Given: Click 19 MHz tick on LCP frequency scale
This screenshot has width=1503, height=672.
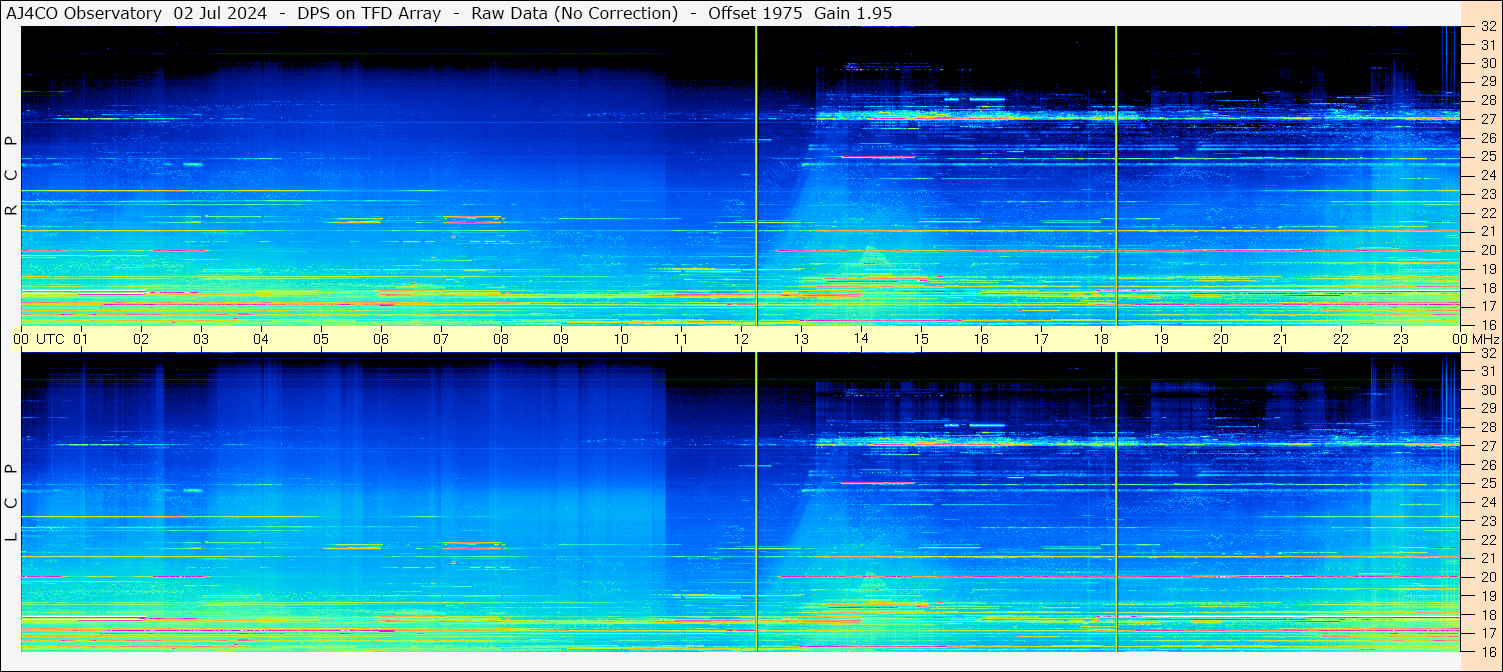Looking at the screenshot, I should point(1488,595).
